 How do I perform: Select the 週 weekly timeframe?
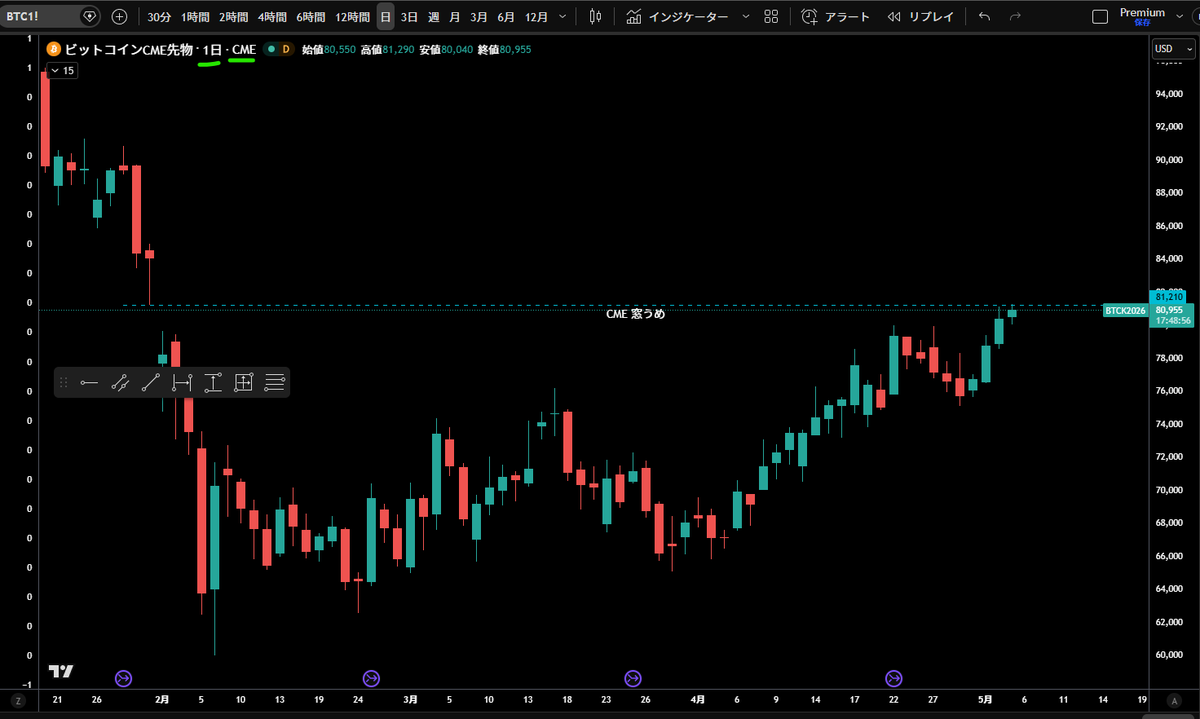pos(433,17)
